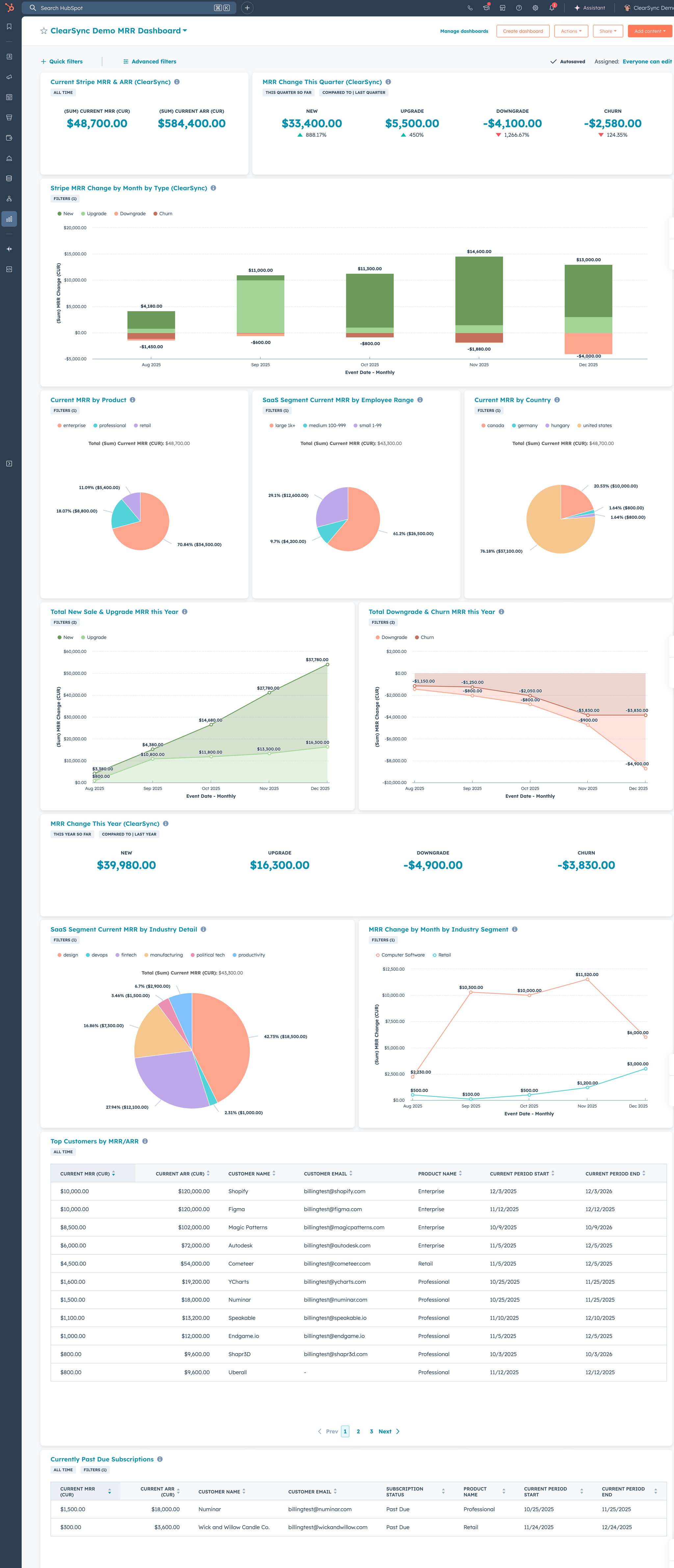Image resolution: width=674 pixels, height=1568 pixels.
Task: Go to page 2 of Top Customers
Action: click(x=358, y=1431)
